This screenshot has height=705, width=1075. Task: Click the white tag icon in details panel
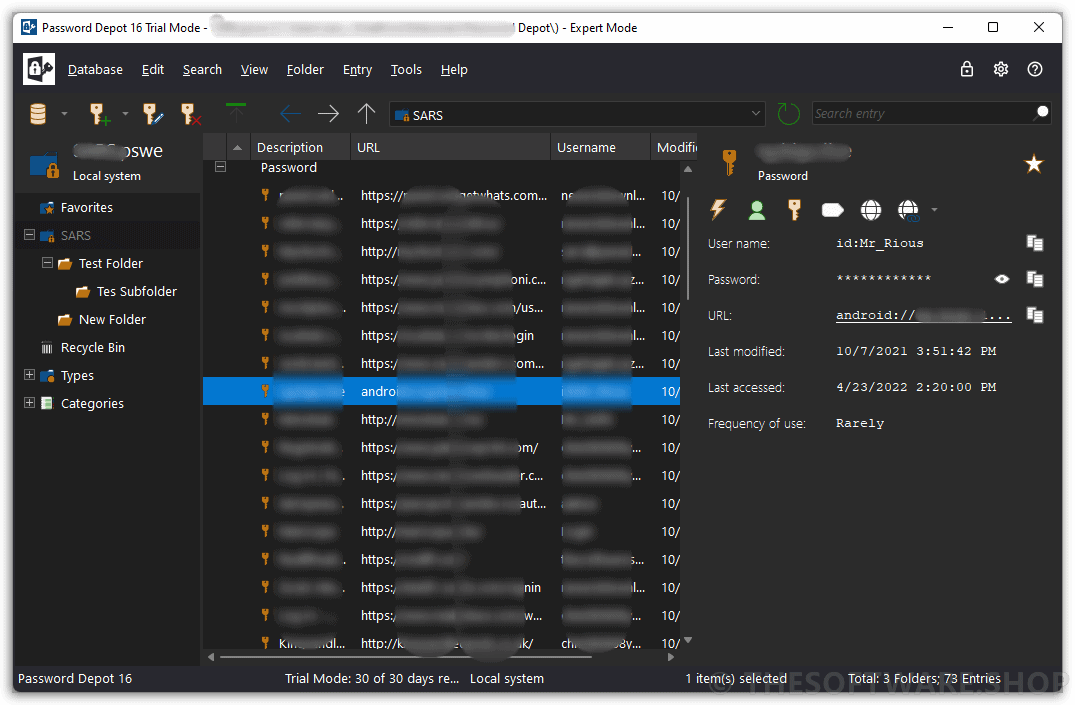[x=832, y=210]
